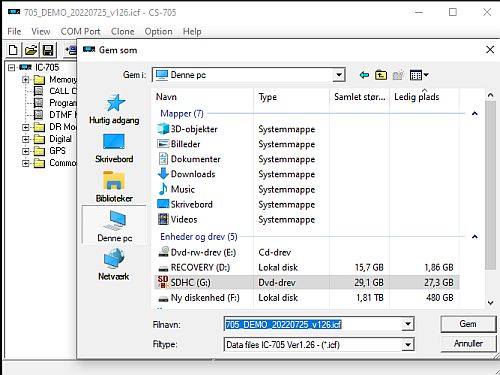Image resolution: width=500 pixels, height=375 pixels.
Task: Select Hurtig adgang in places bar
Action: (114, 109)
